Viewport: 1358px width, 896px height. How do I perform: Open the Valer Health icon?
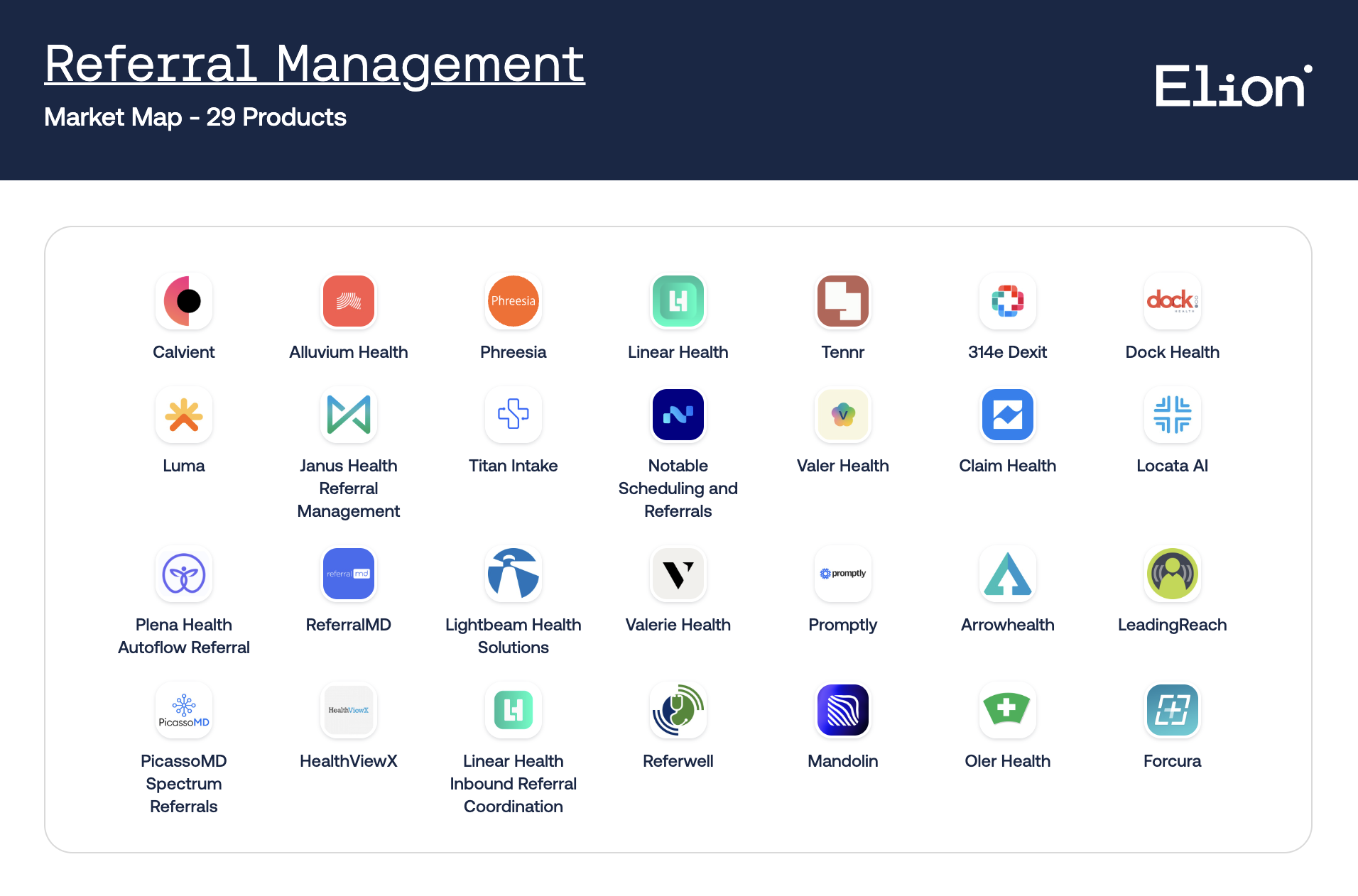pos(843,415)
